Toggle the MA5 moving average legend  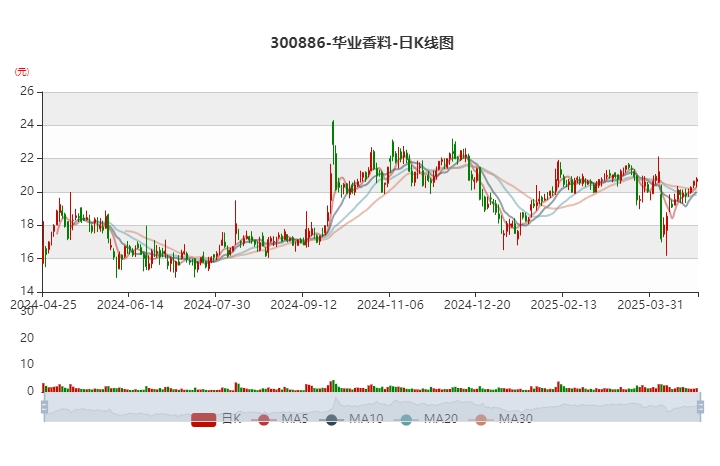(x=280, y=419)
